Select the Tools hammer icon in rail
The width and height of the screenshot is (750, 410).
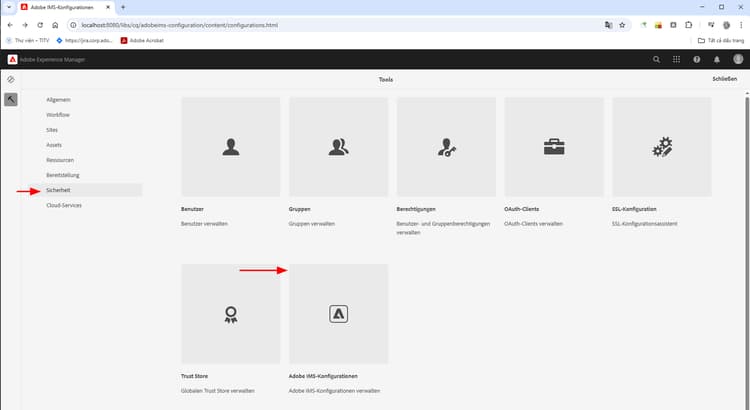[x=11, y=100]
